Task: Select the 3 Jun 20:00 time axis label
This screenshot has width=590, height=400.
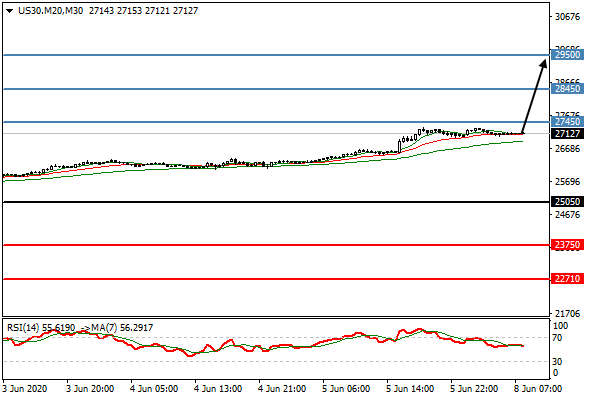Action: [x=90, y=389]
